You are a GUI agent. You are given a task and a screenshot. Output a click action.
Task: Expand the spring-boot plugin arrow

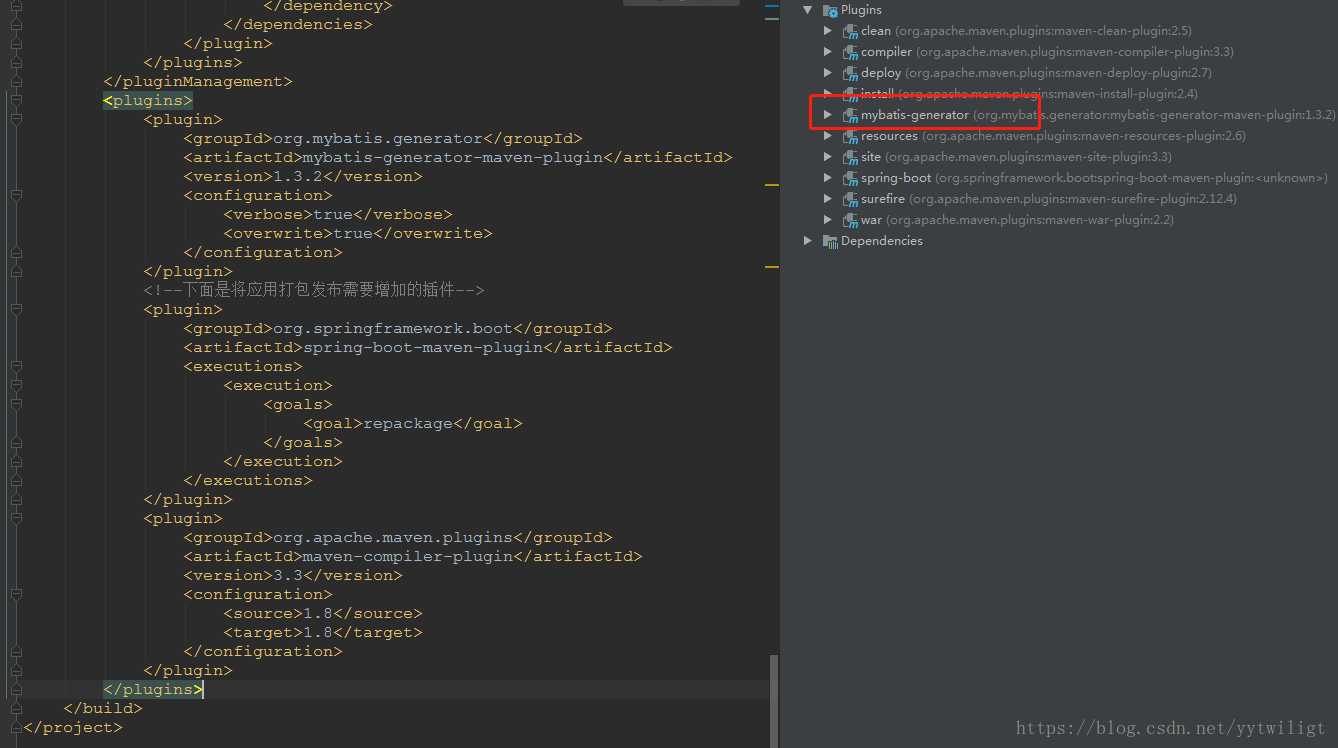[827, 178]
